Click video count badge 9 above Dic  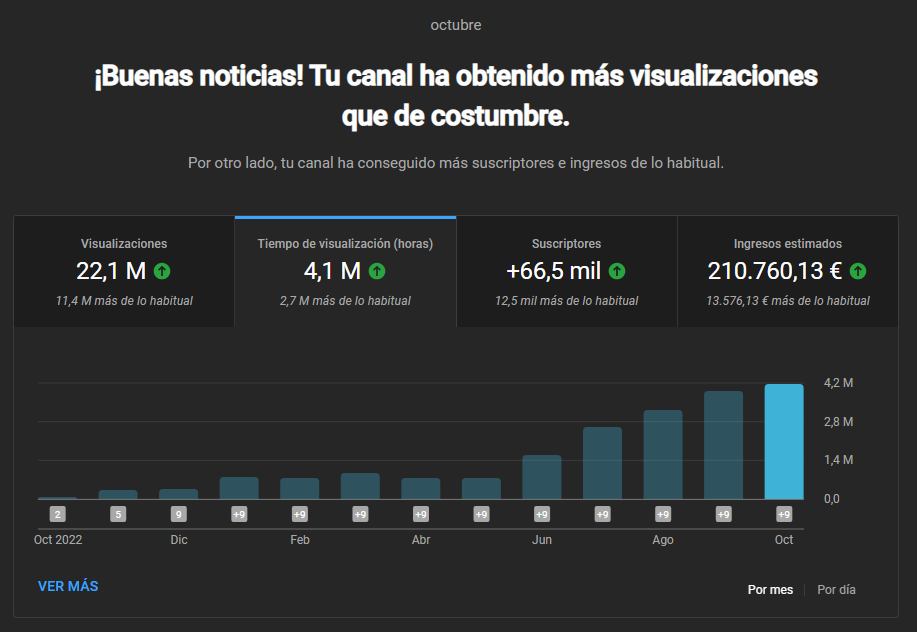click(178, 514)
